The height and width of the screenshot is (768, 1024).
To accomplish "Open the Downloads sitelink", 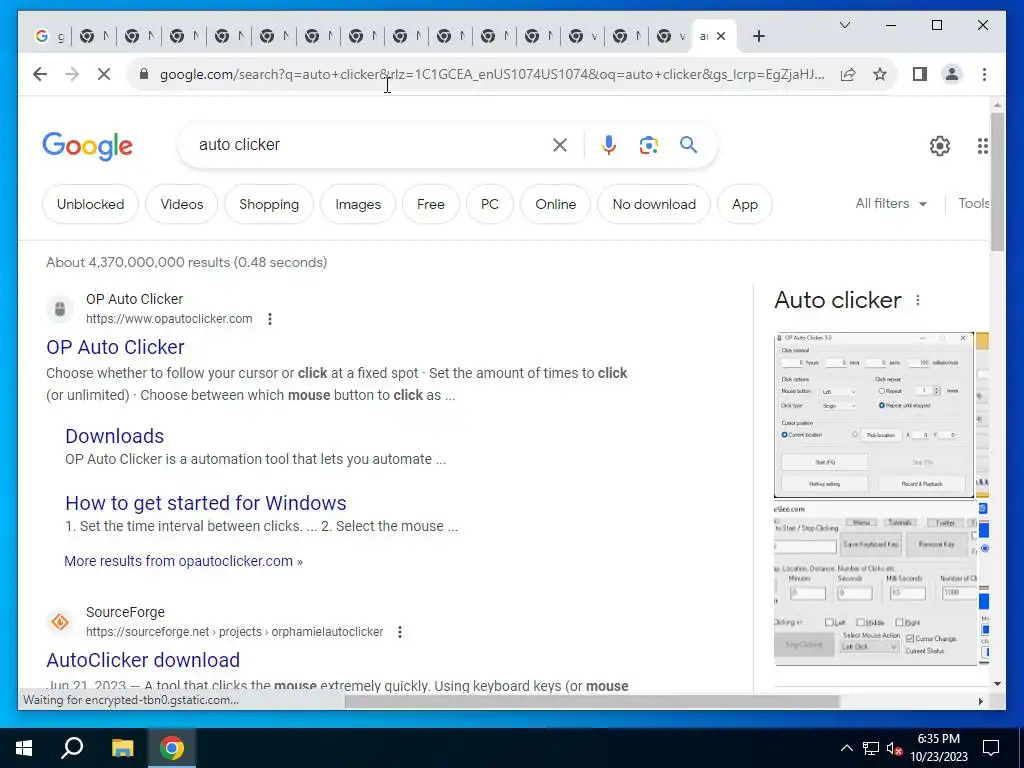I will point(114,436).
